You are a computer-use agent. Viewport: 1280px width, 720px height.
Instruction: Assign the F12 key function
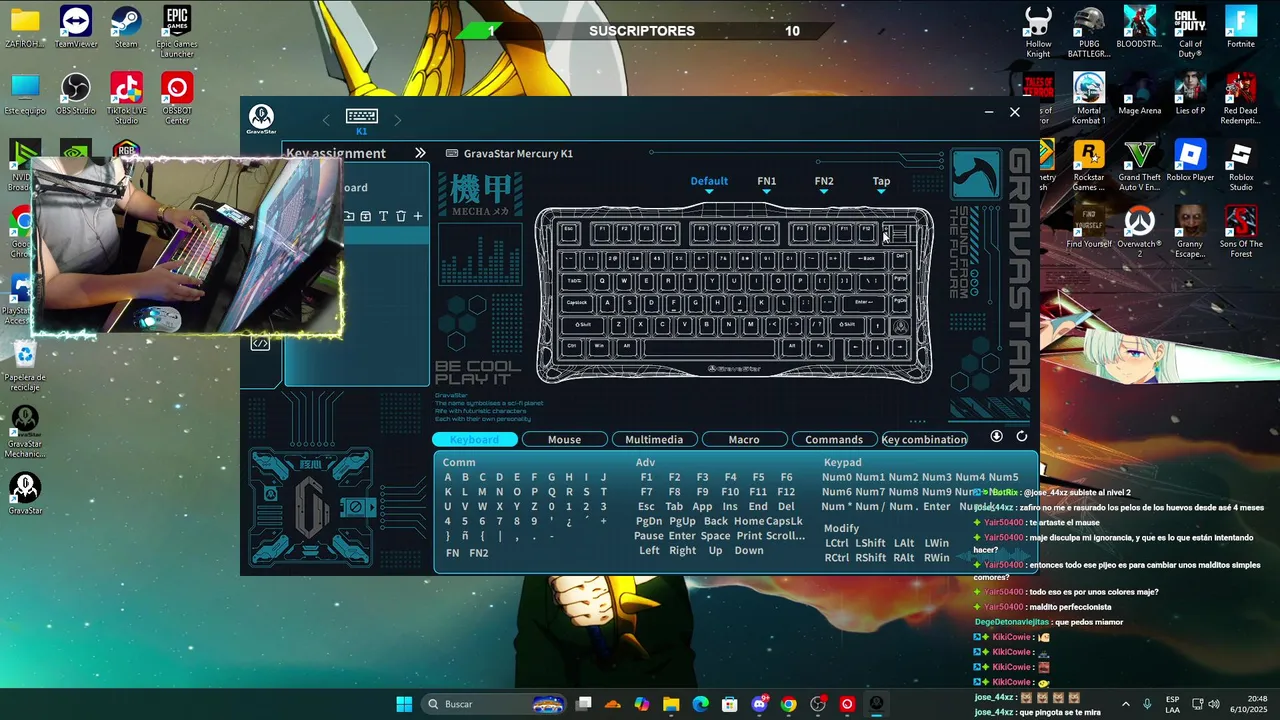pos(786,492)
